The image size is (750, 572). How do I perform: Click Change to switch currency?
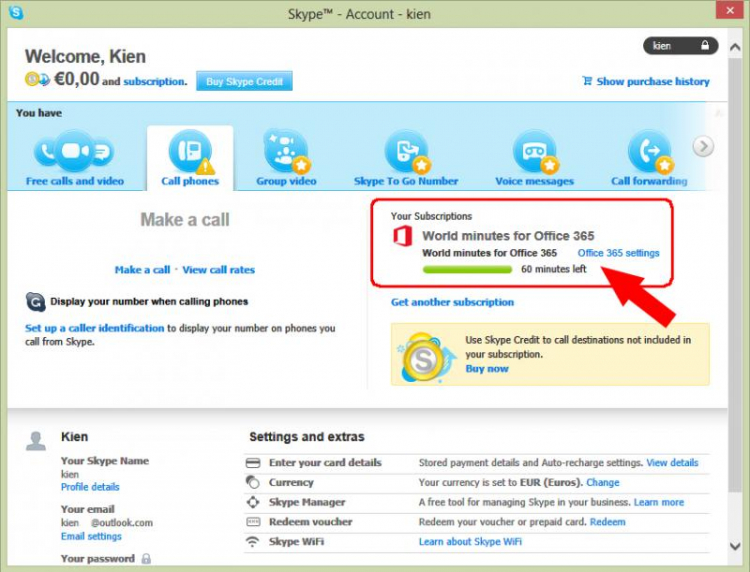[x=603, y=482]
